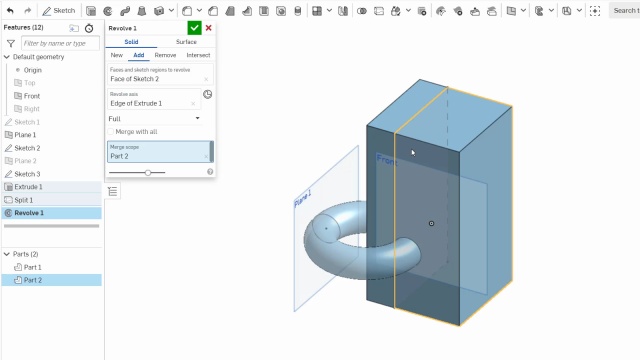Cancel Revolve 1 with red X

click(x=209, y=28)
